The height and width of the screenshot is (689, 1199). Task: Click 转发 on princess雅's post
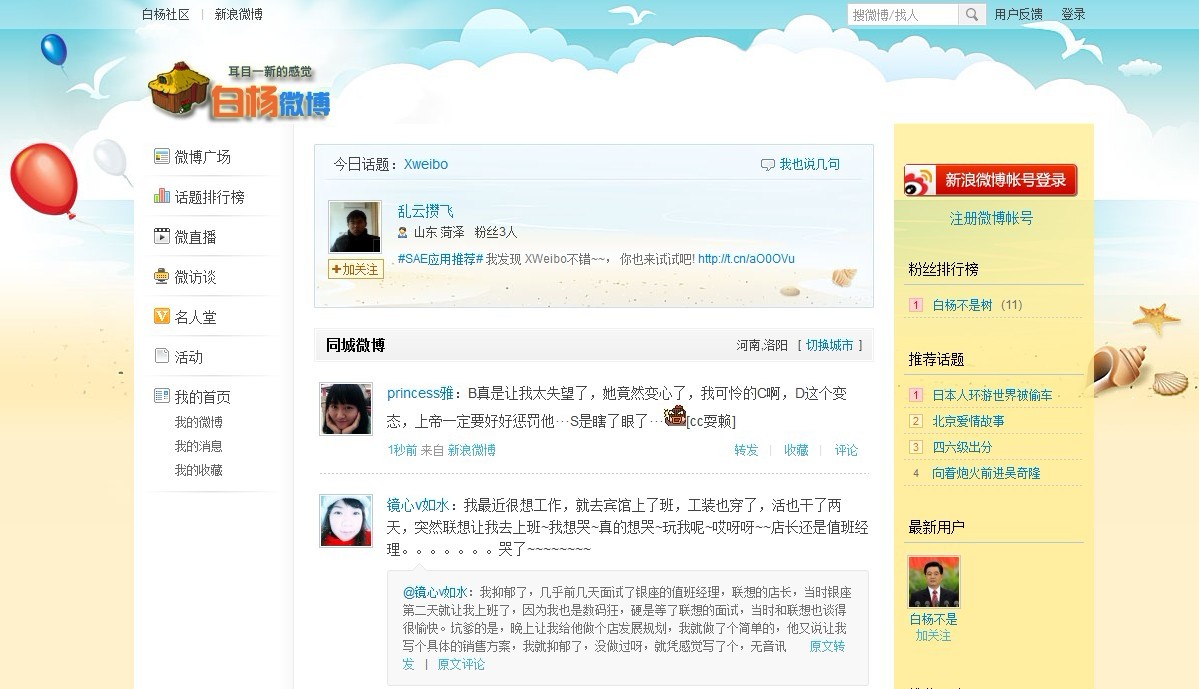point(746,450)
